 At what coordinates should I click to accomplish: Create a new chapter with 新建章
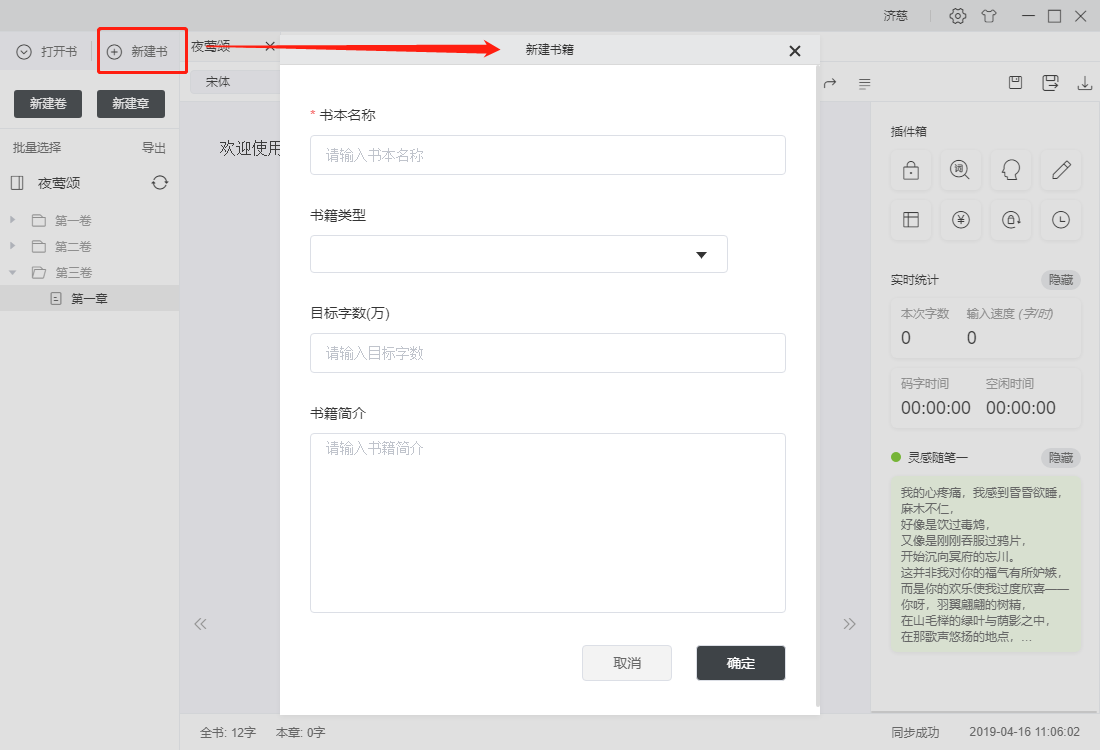click(130, 104)
